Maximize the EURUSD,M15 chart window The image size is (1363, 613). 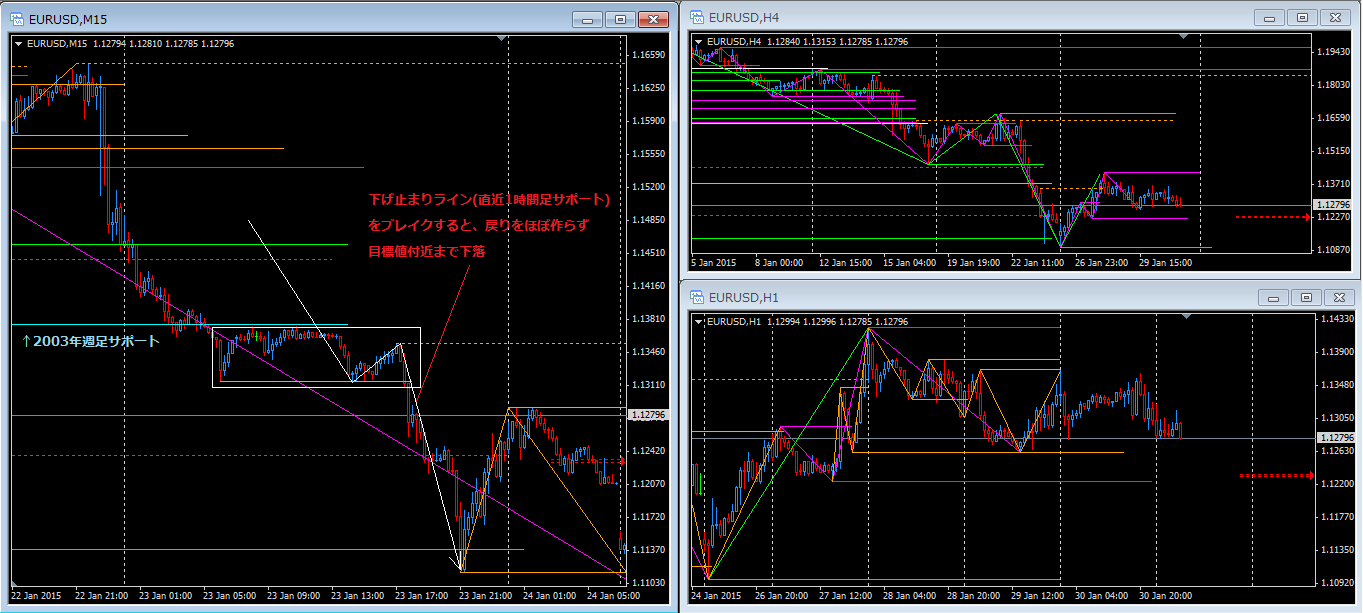coord(620,19)
